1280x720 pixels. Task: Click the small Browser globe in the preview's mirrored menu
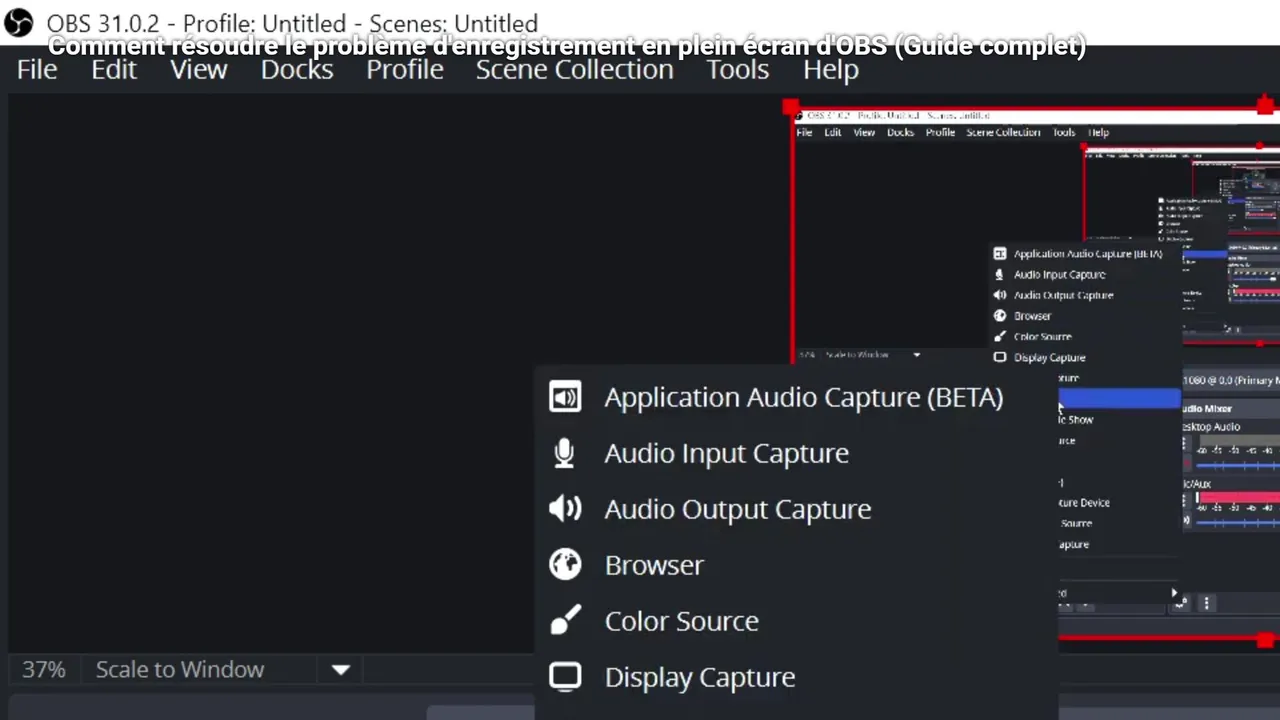999,316
